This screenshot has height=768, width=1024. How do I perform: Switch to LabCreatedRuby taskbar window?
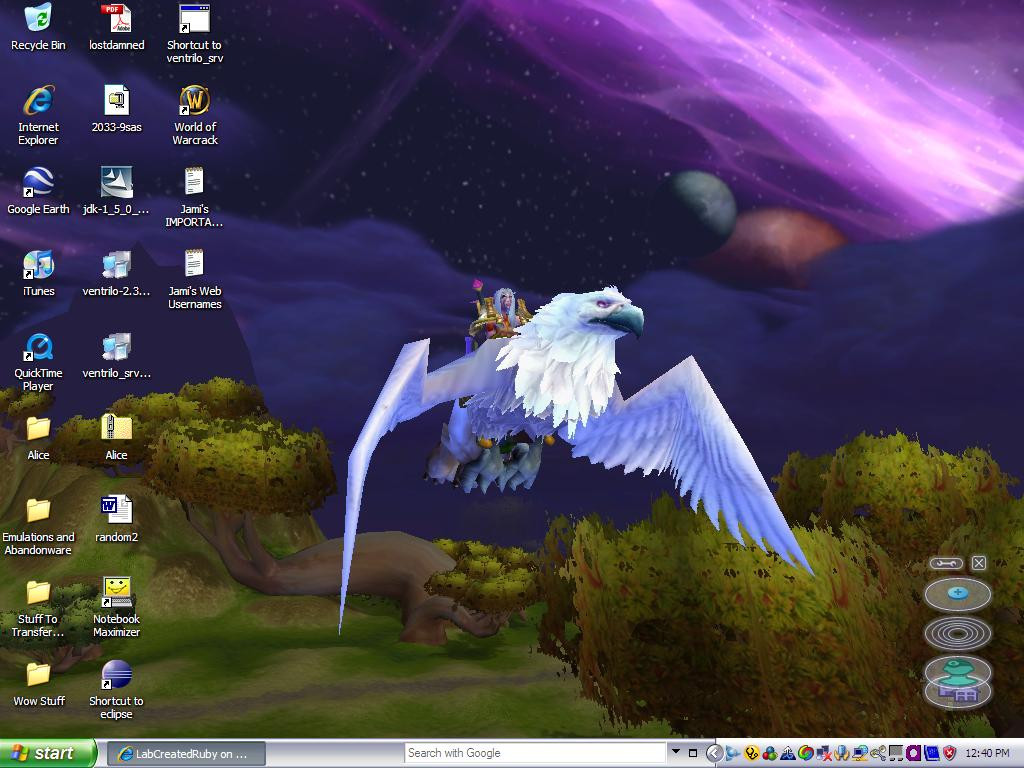(x=185, y=754)
